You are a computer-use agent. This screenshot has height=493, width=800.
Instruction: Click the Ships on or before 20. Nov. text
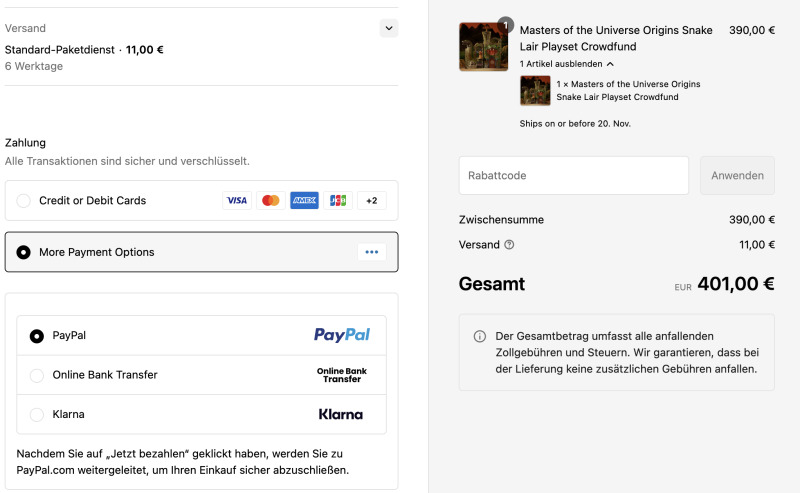point(575,124)
